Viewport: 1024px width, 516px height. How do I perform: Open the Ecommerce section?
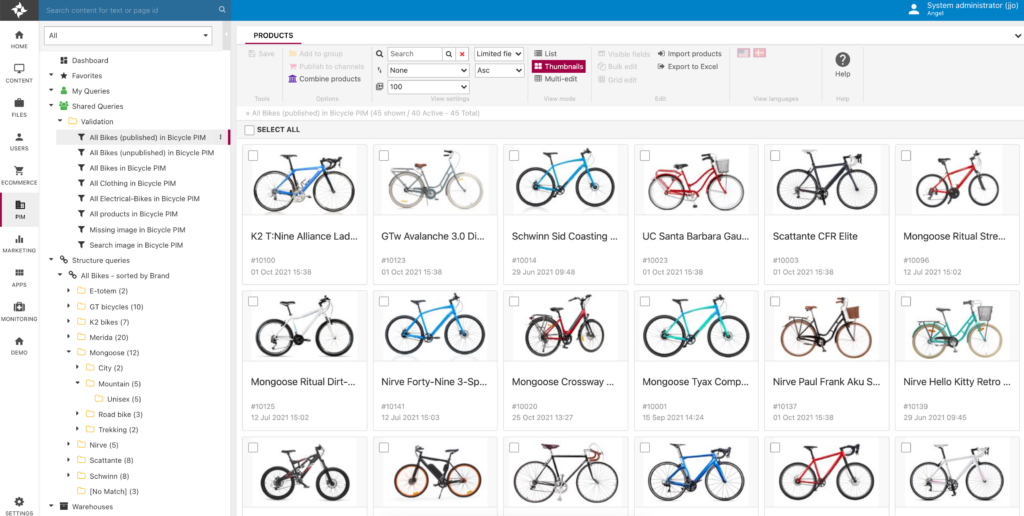pyautogui.click(x=19, y=175)
